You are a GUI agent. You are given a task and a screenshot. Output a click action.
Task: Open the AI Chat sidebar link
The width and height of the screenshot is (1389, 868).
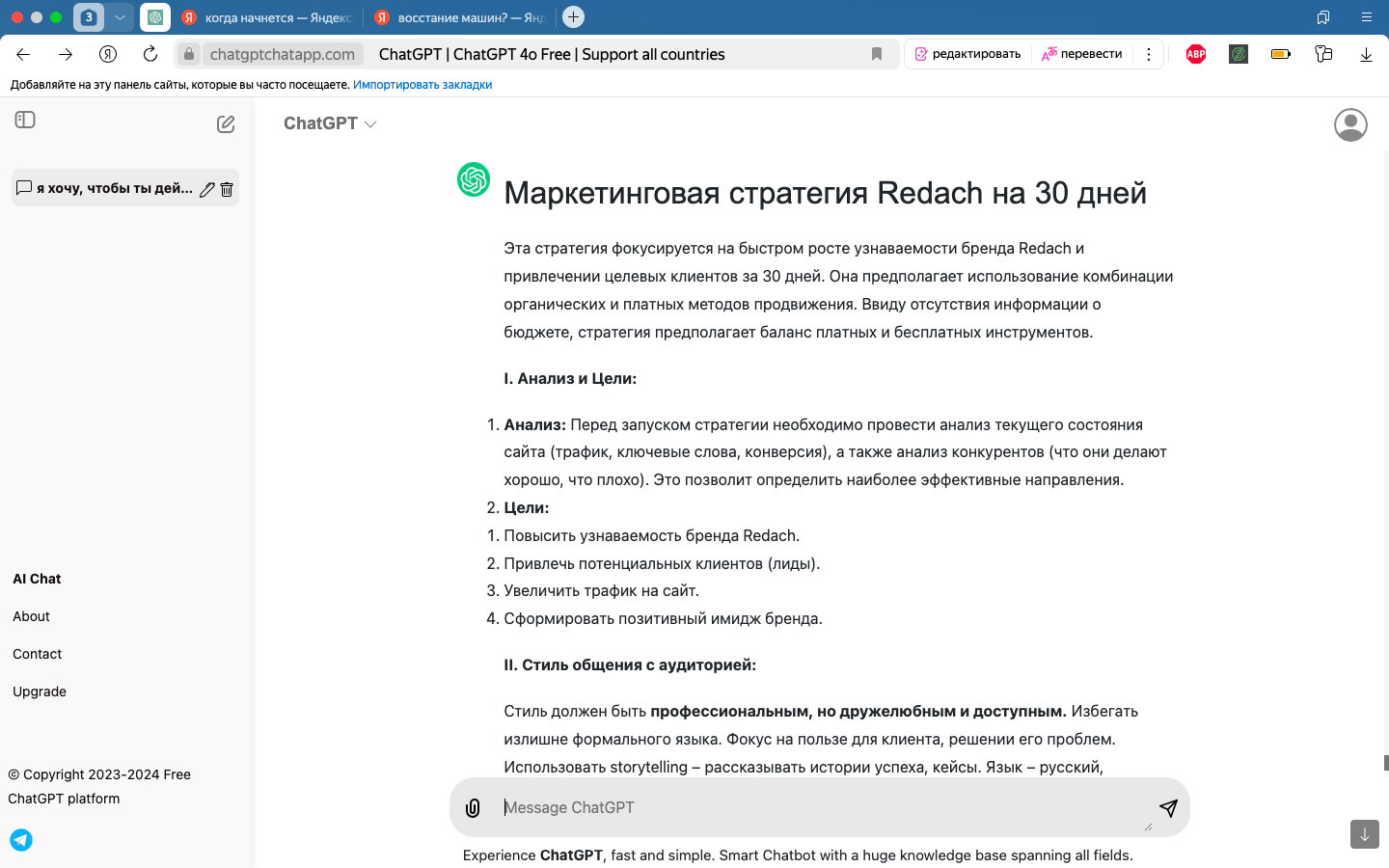(37, 579)
